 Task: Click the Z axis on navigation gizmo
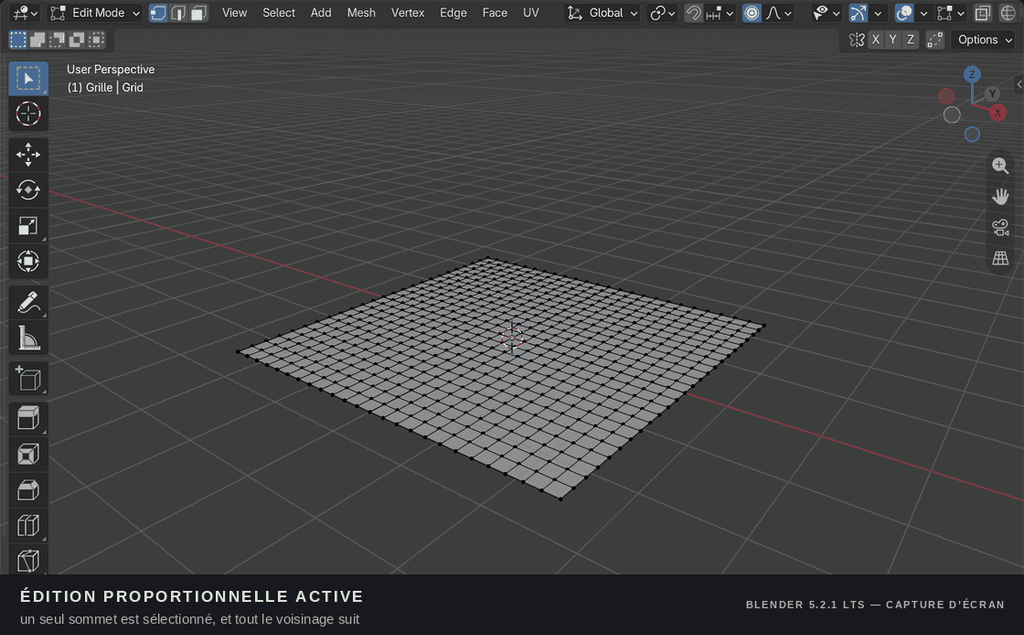pos(972,74)
